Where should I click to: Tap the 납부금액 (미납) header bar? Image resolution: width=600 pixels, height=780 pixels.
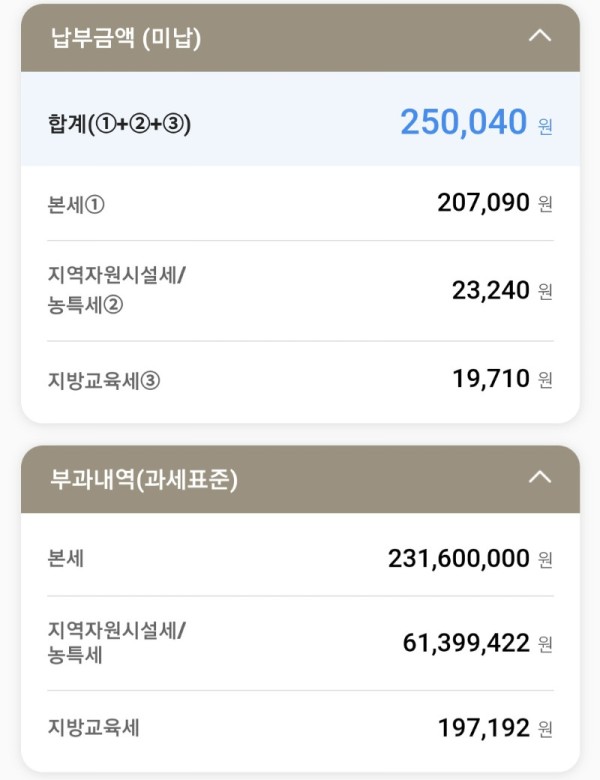[x=300, y=38]
